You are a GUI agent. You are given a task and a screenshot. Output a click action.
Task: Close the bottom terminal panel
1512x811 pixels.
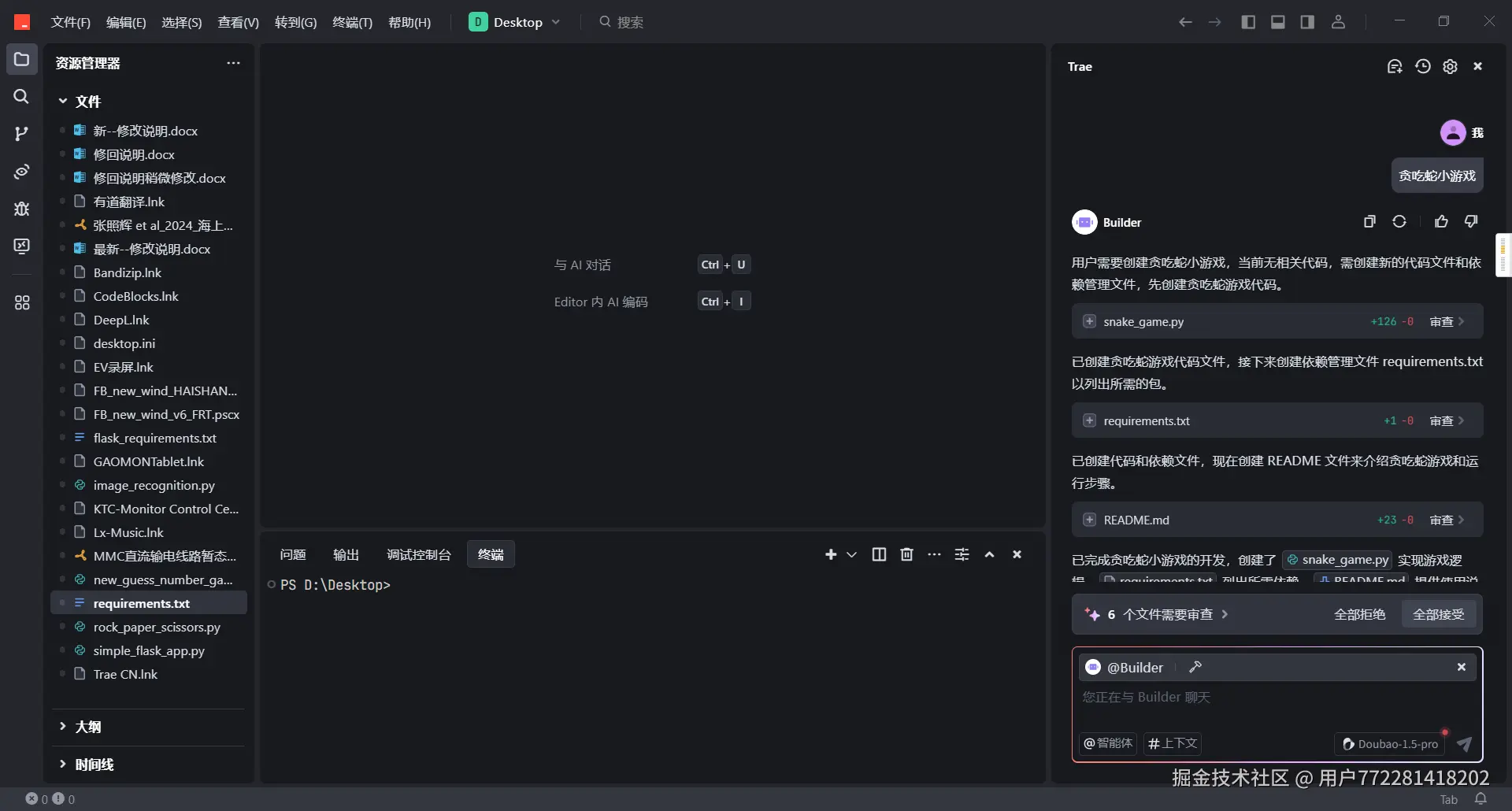point(1017,555)
